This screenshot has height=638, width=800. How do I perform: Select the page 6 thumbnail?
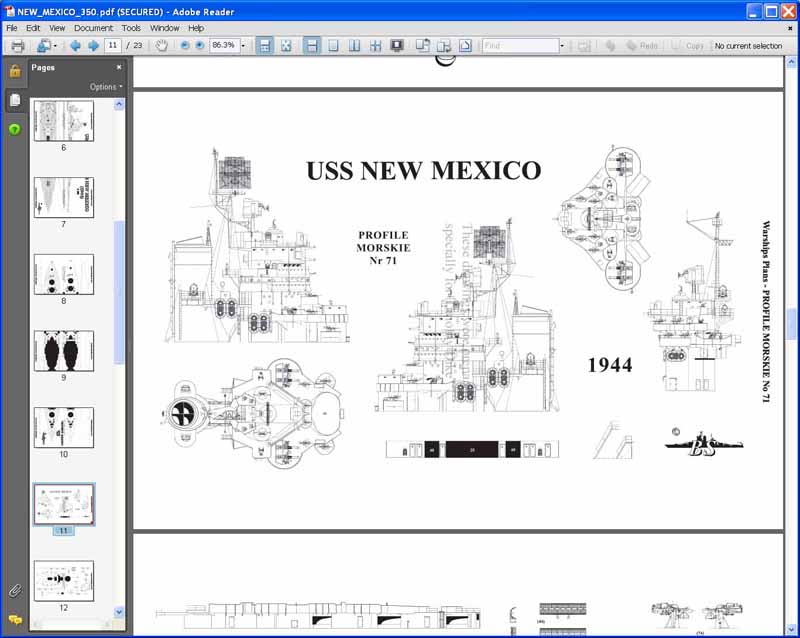[x=64, y=120]
